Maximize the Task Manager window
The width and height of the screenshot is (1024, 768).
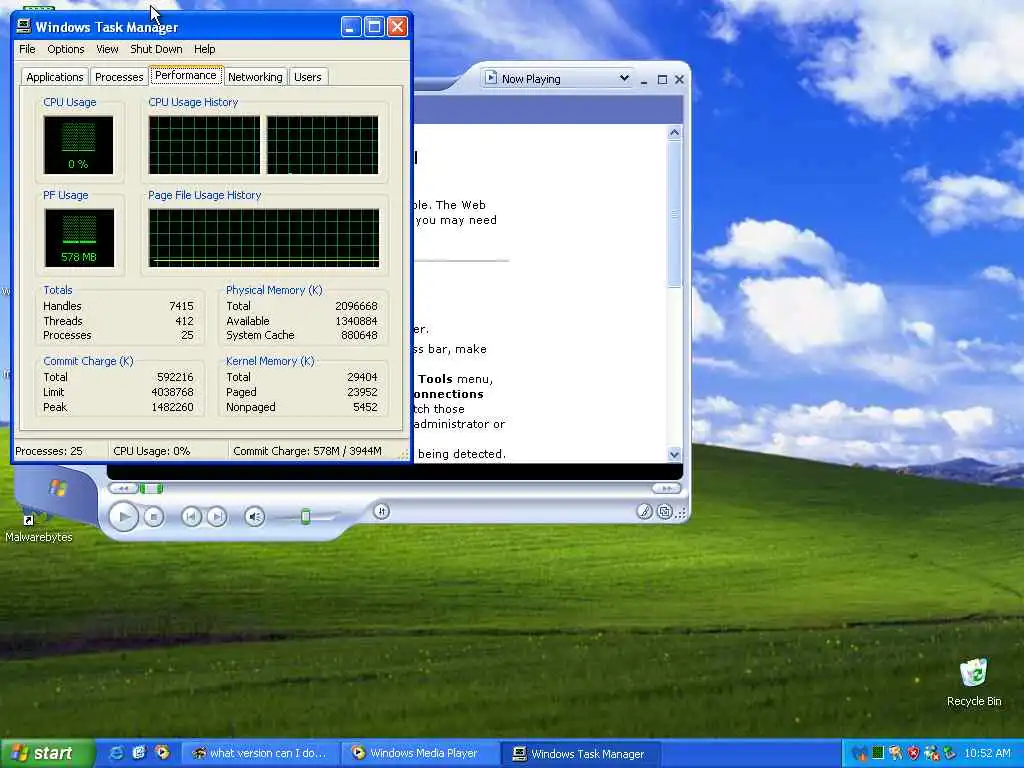[374, 27]
